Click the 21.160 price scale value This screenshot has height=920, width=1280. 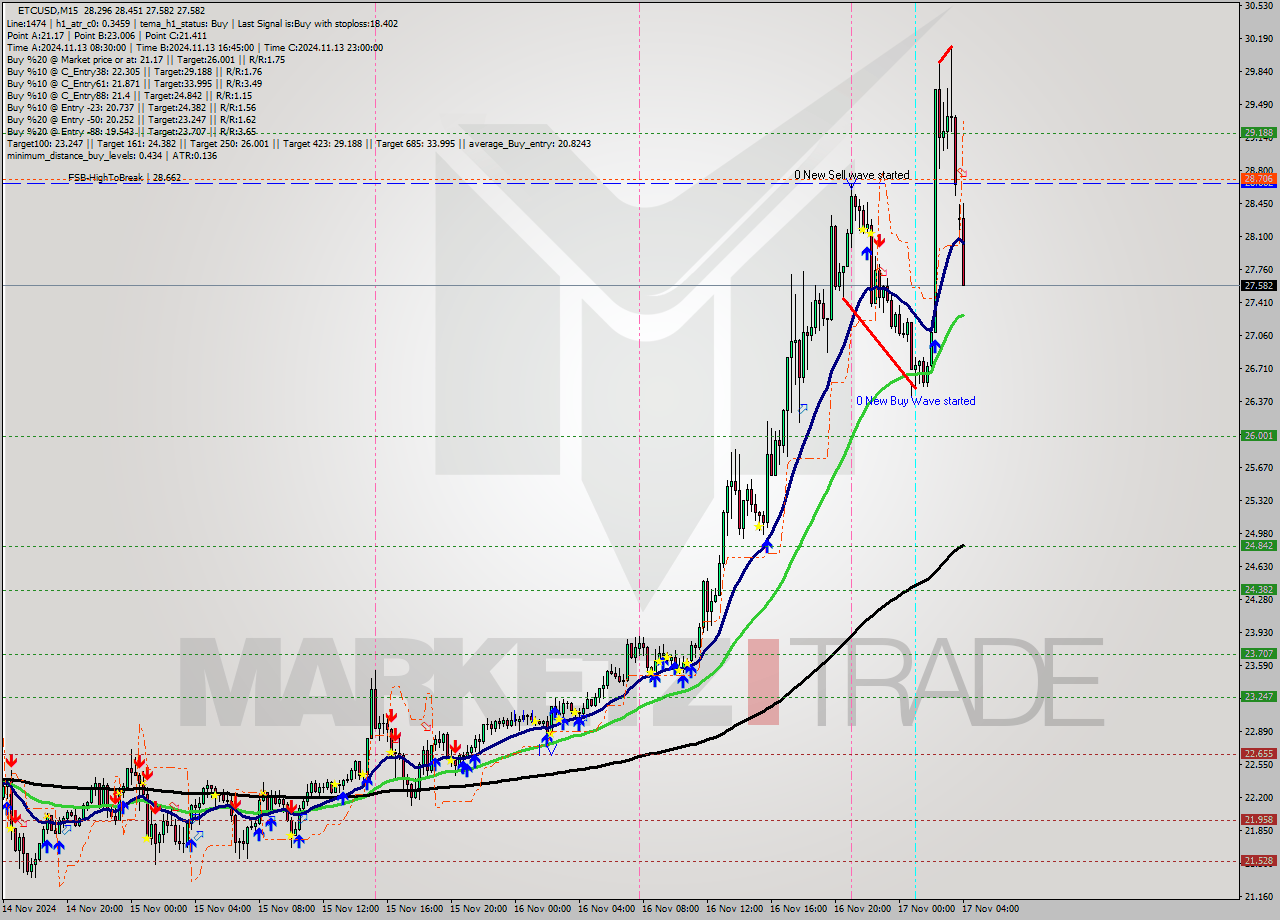tap(1258, 896)
